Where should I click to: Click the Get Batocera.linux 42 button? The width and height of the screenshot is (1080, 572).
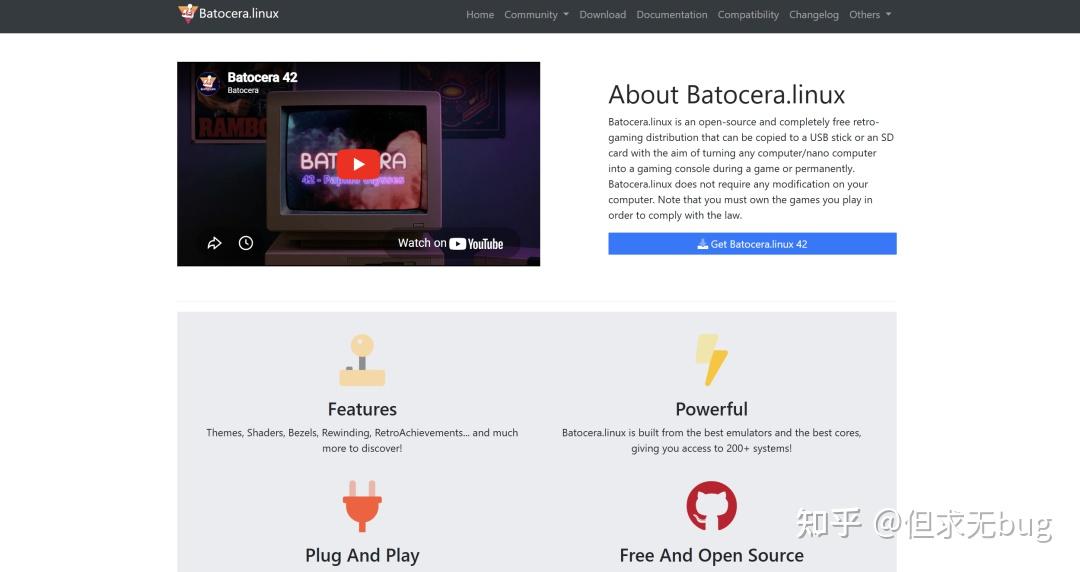coord(752,244)
